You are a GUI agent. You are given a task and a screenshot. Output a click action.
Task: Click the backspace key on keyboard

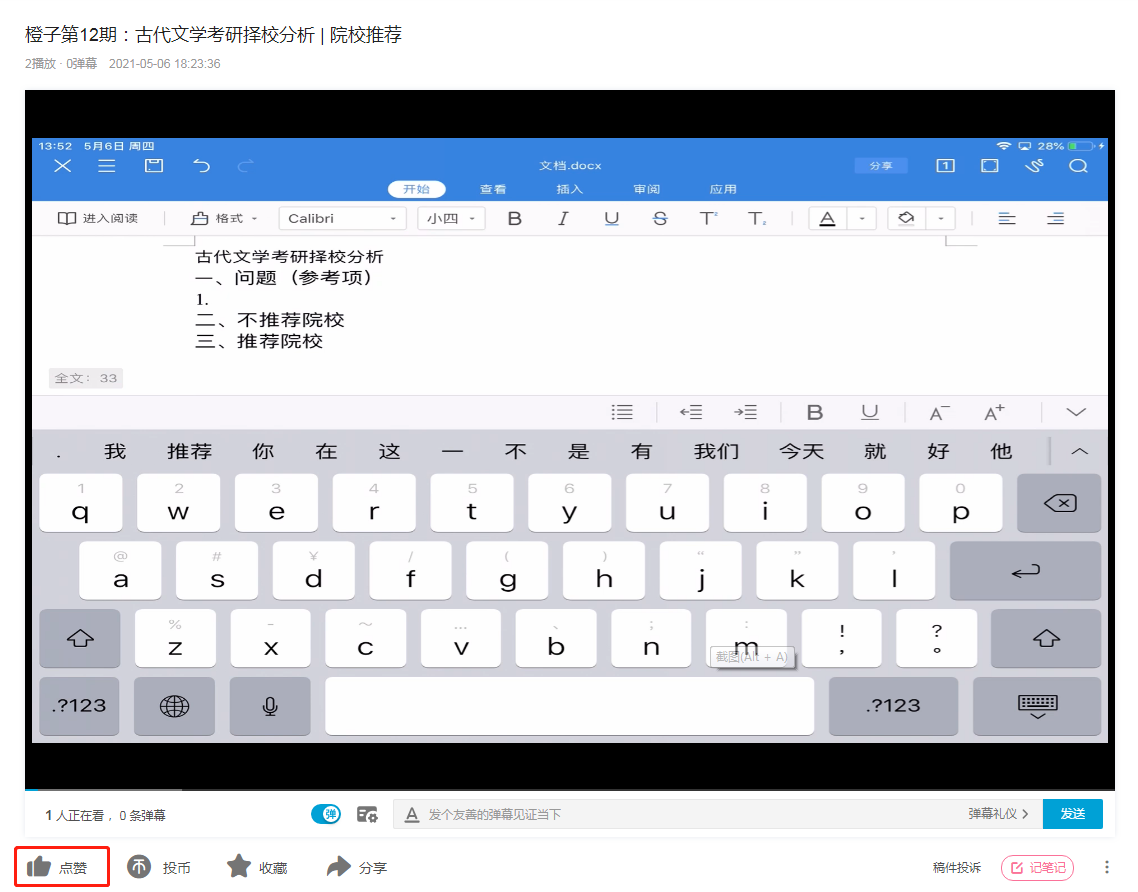point(1059,503)
